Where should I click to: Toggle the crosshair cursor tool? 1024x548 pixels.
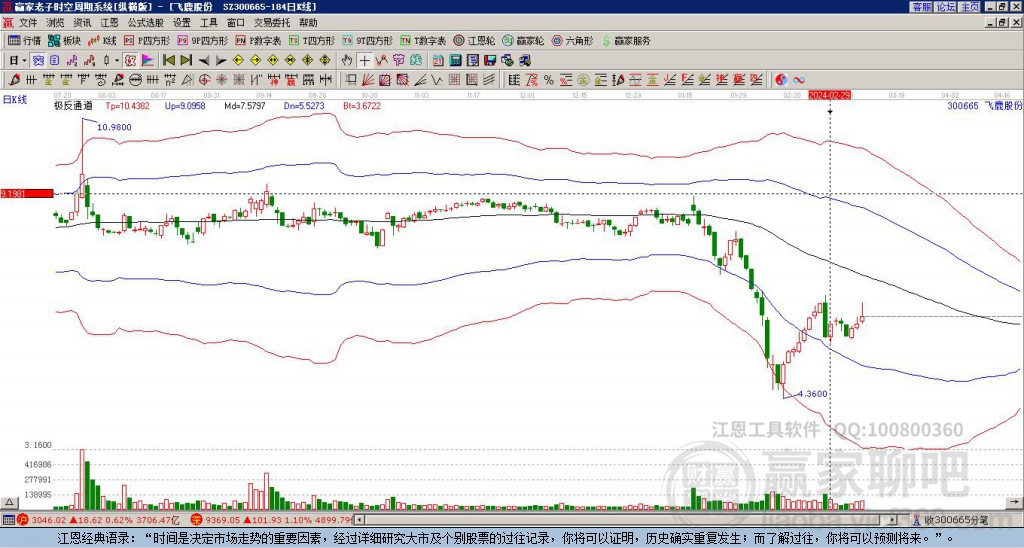click(x=364, y=60)
